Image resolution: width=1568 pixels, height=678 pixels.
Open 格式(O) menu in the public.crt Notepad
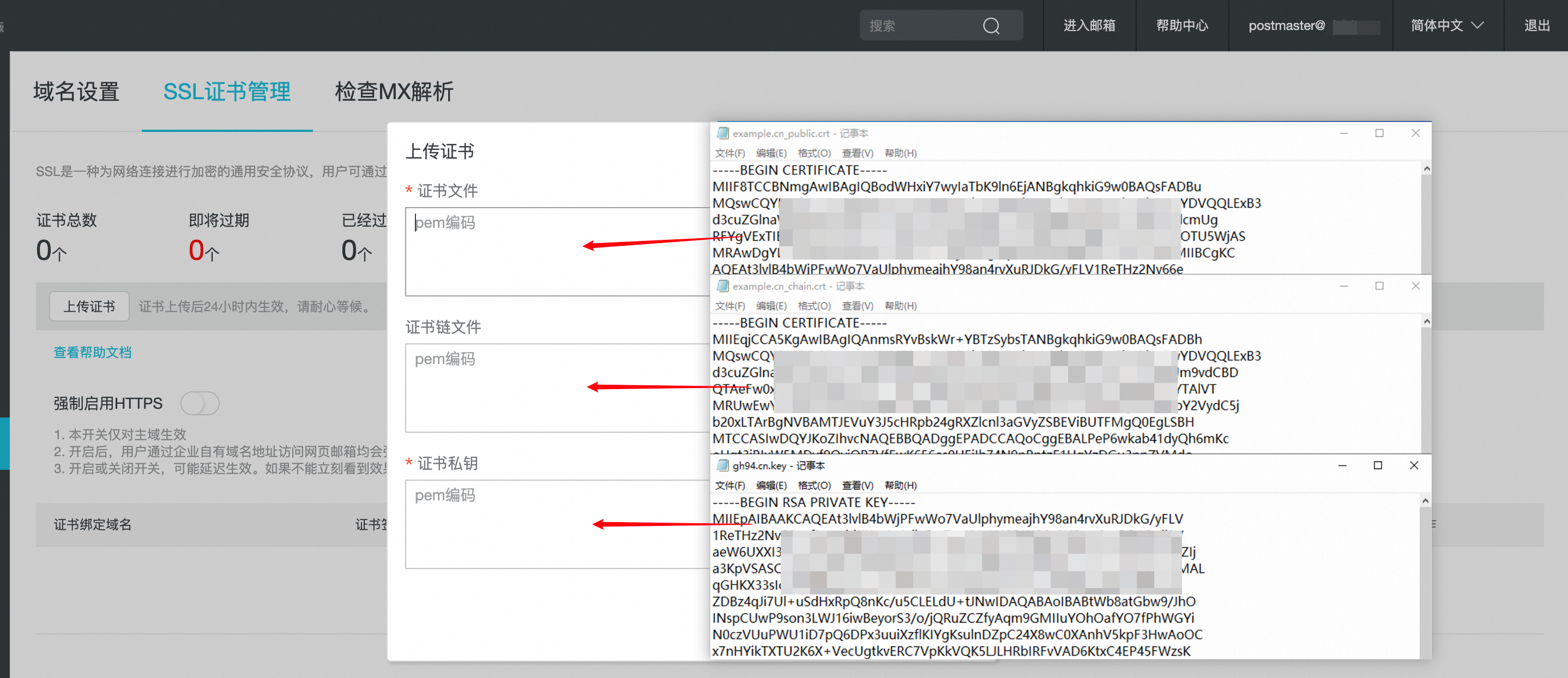coord(814,153)
